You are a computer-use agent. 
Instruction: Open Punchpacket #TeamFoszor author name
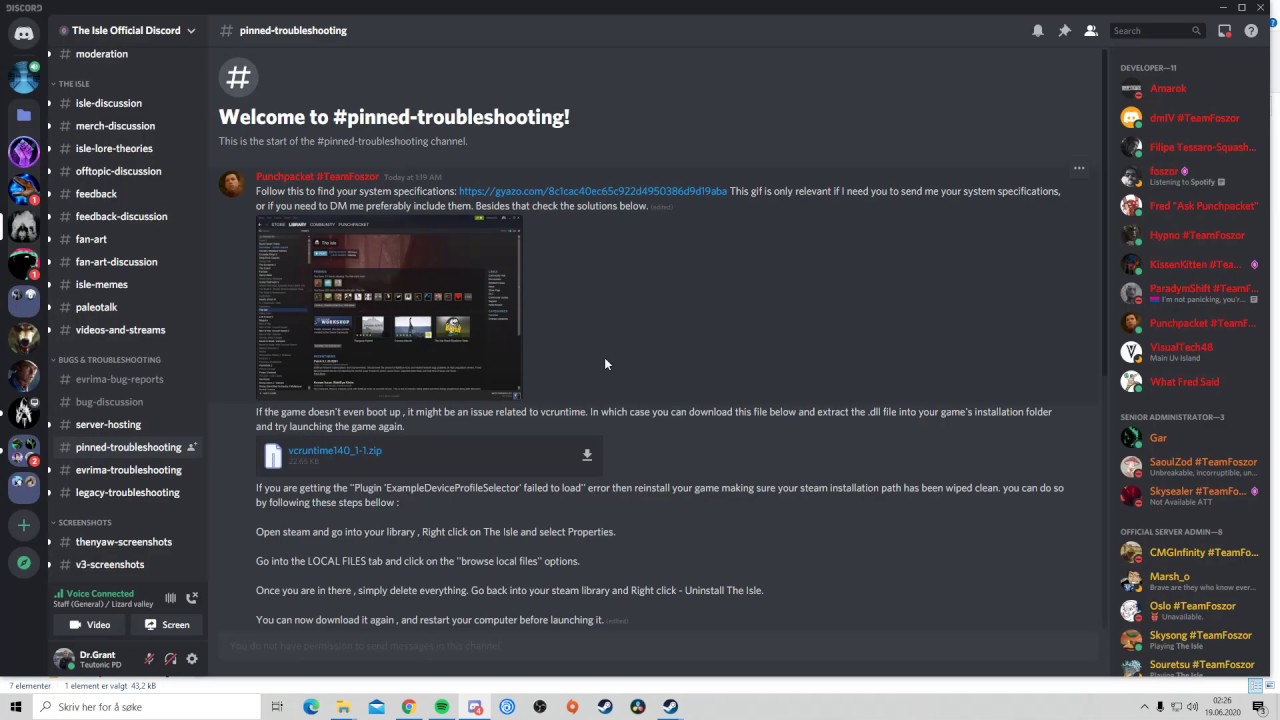[x=317, y=177]
